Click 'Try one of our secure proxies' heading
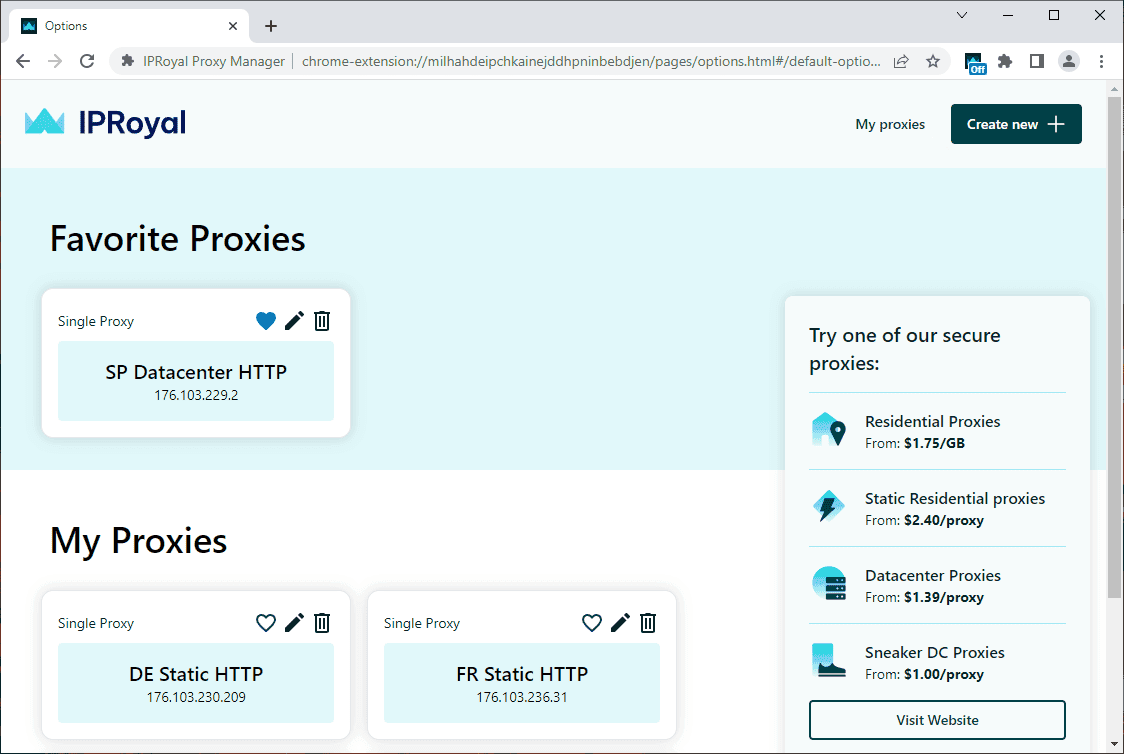The width and height of the screenshot is (1124, 754). pos(905,349)
